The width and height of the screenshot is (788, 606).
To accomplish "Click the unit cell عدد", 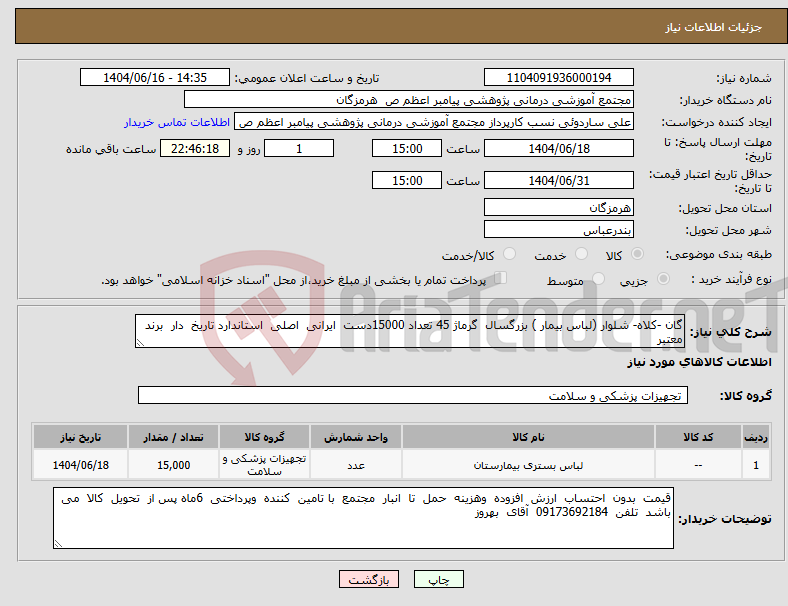I will point(356,465).
